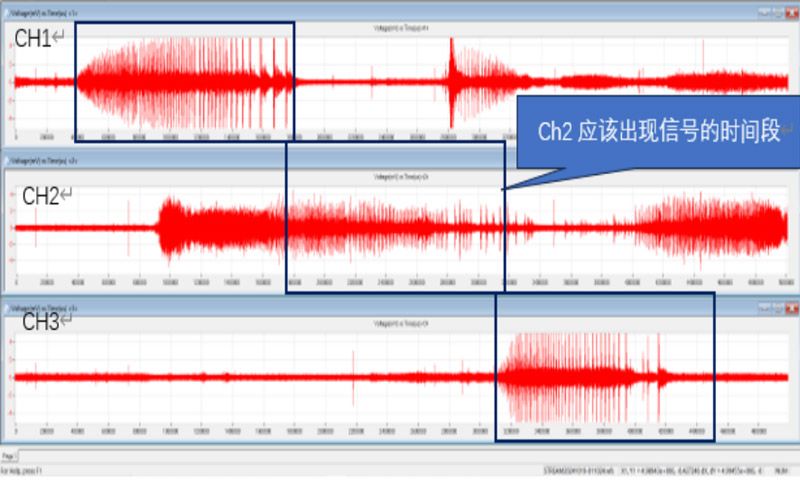Click the boxed signal burst in CH3
Viewport: 800px width, 484px height.
click(x=605, y=377)
